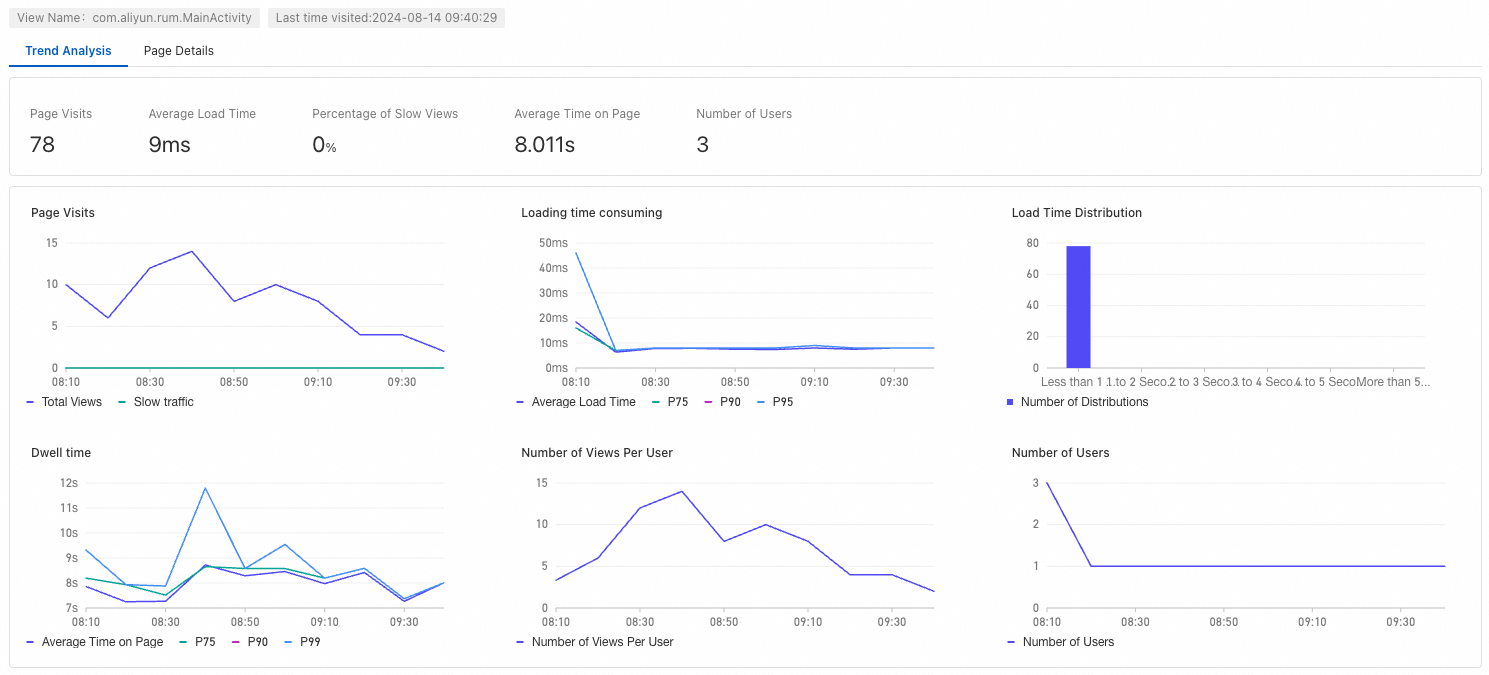Click the Page Visits value 78

pyautogui.click(x=43, y=145)
